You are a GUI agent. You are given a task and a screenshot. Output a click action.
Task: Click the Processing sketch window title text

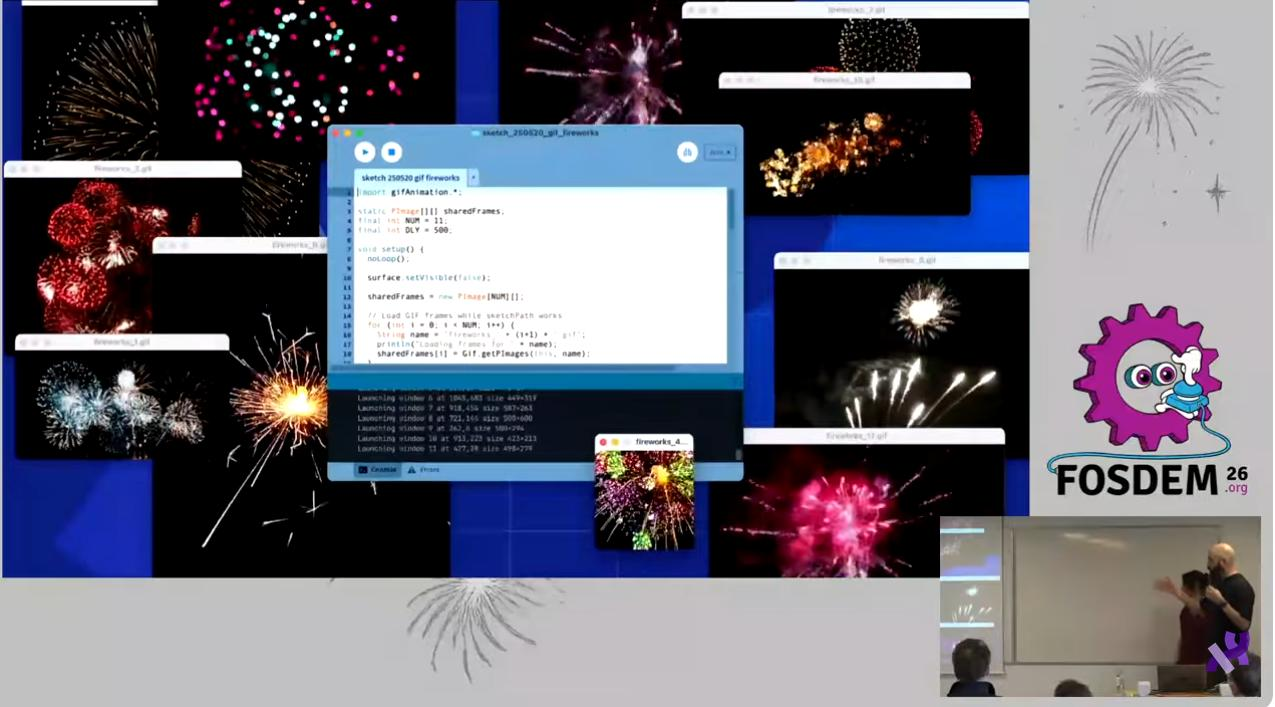pyautogui.click(x=540, y=133)
